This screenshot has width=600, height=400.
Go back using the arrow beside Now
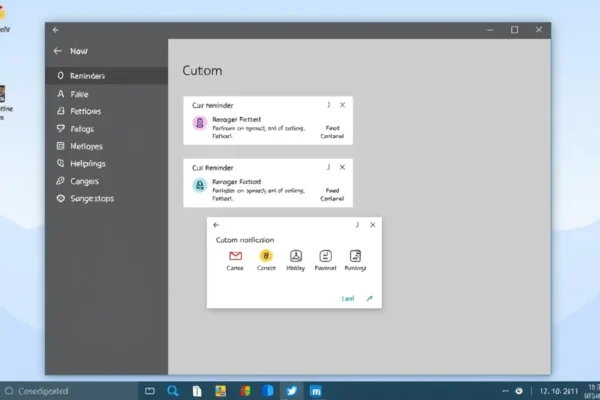[x=58, y=51]
